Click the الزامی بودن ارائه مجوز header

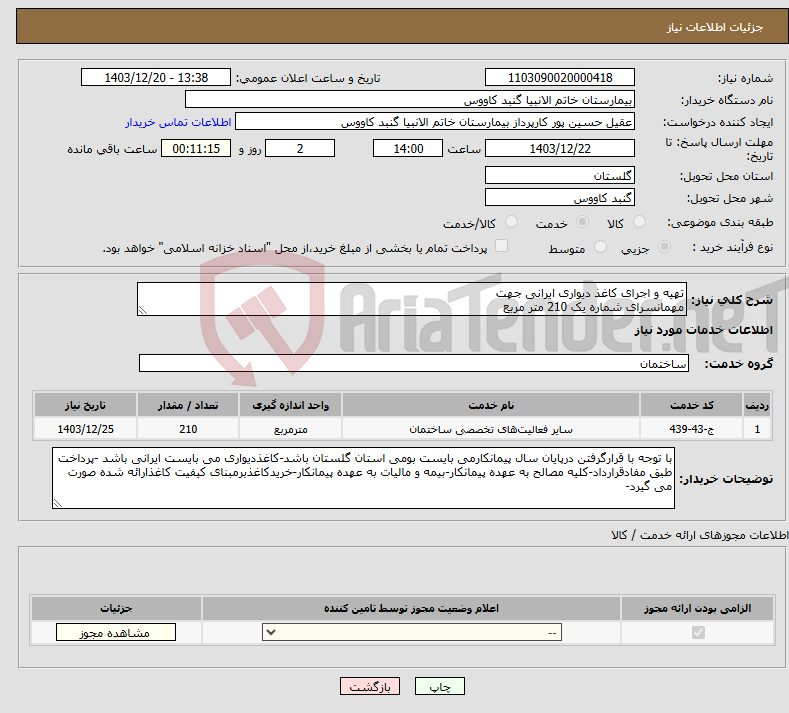[697, 608]
